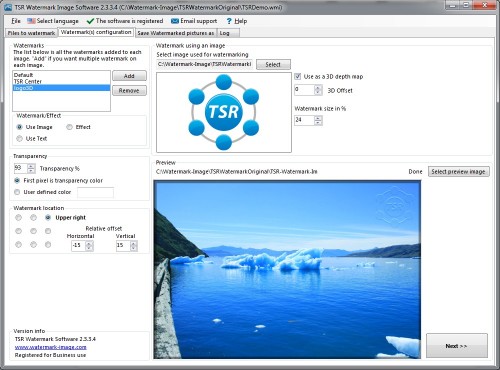Choose the Effect radio option
The width and height of the screenshot is (500, 370).
pos(69,127)
